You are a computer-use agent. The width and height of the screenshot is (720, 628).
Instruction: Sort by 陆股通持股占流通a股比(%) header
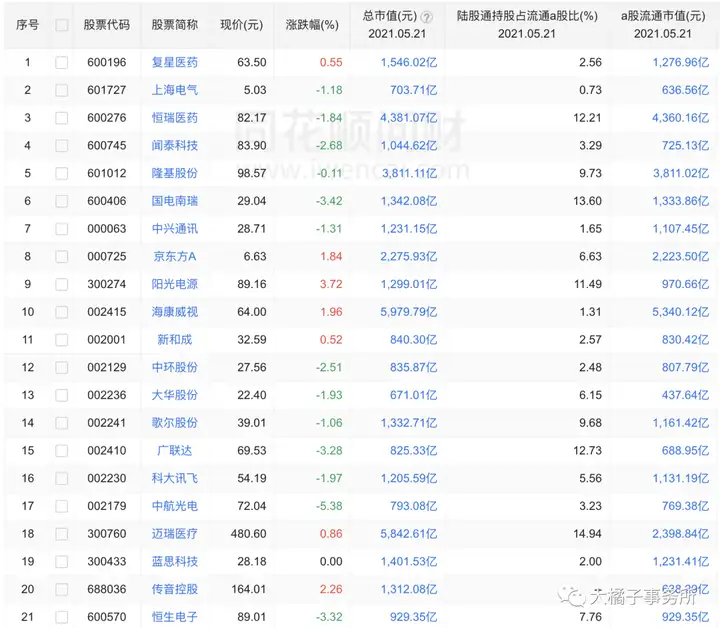(527, 16)
